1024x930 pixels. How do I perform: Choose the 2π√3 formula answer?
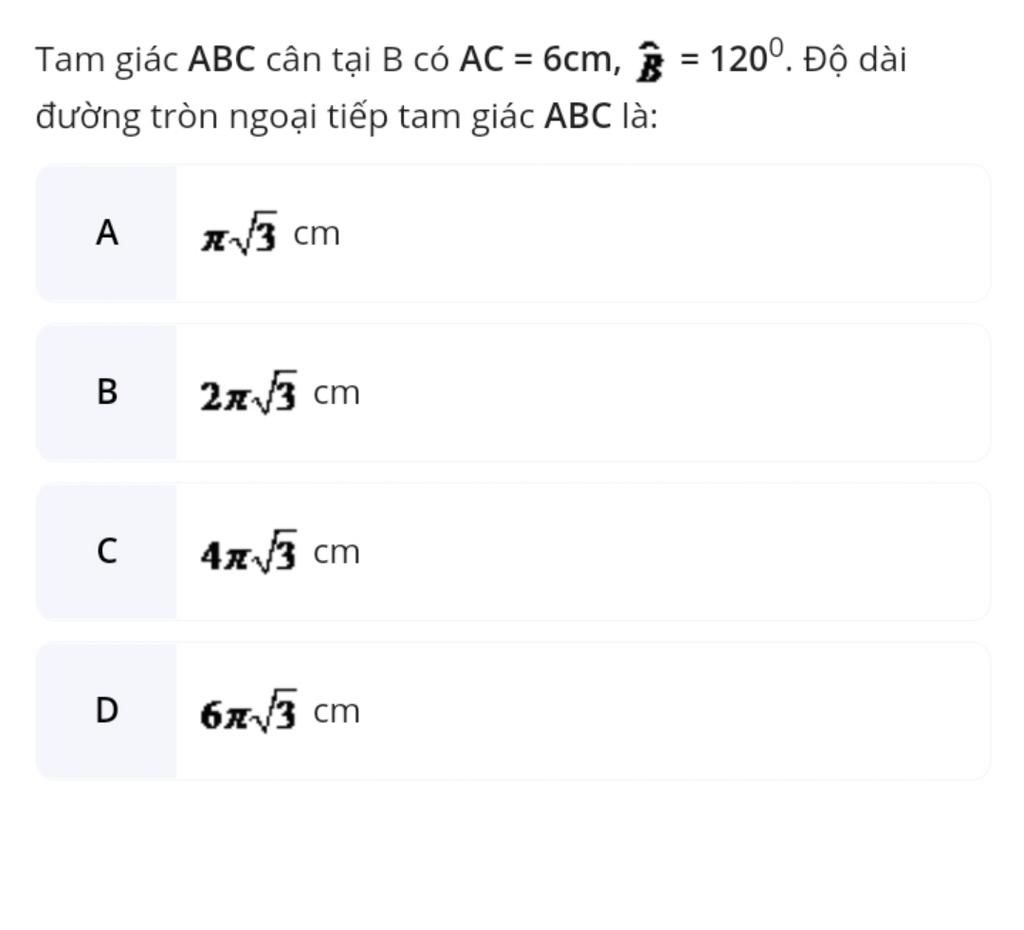point(249,393)
